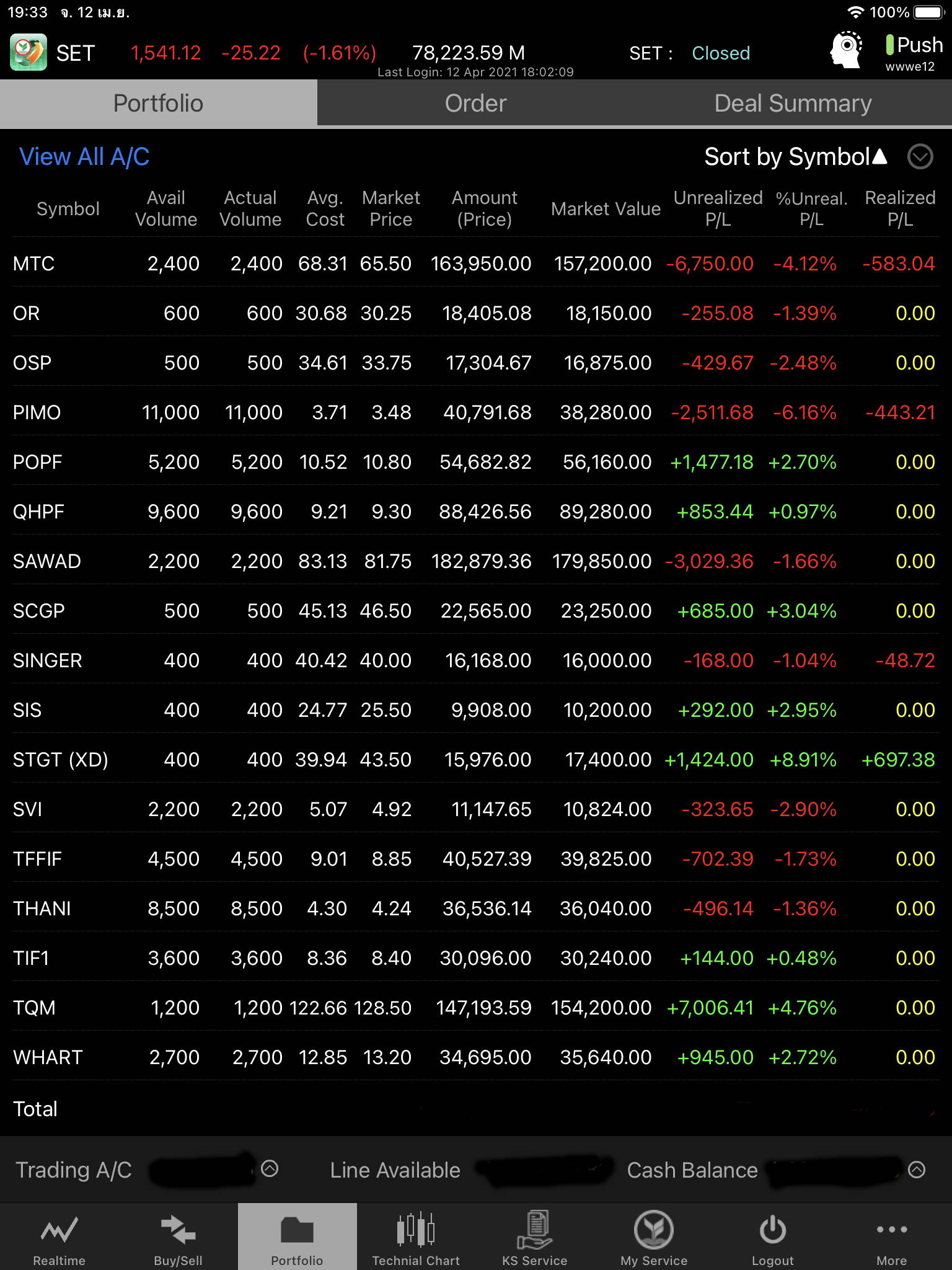The height and width of the screenshot is (1270, 952).
Task: Tap MTC unrealized loss -6,750.00
Action: tap(710, 264)
